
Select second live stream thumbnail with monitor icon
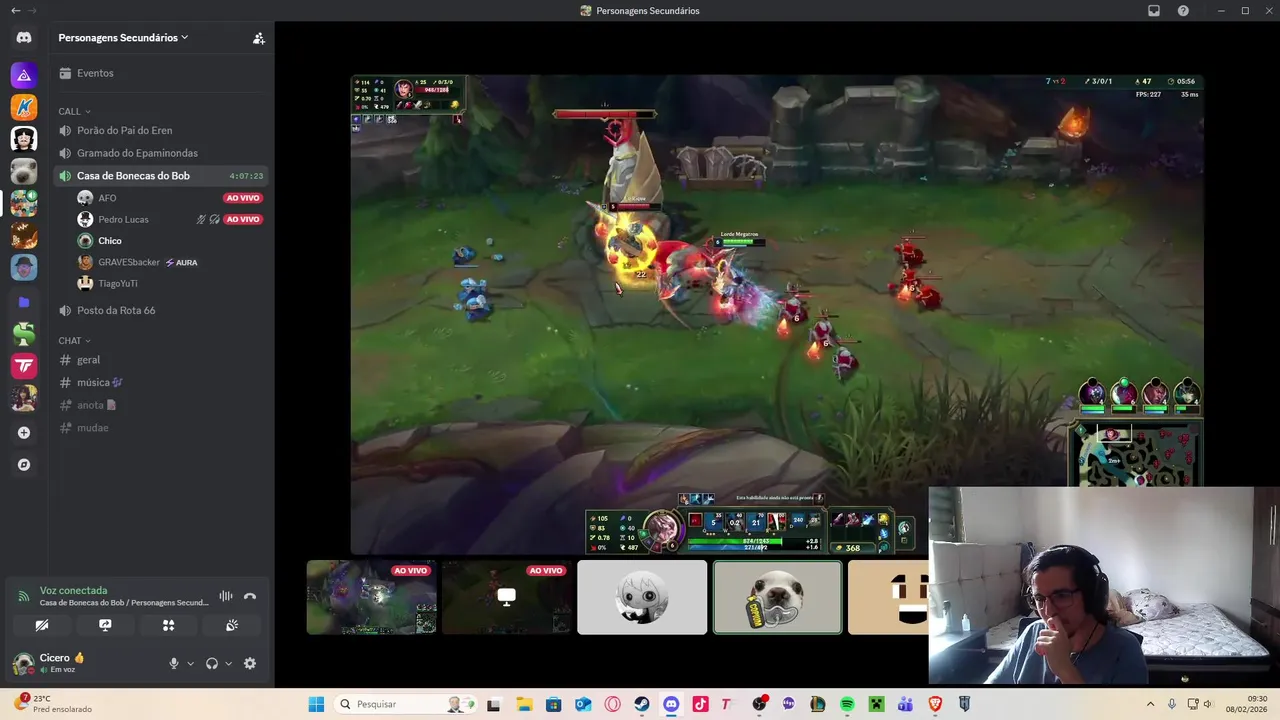[x=507, y=597]
